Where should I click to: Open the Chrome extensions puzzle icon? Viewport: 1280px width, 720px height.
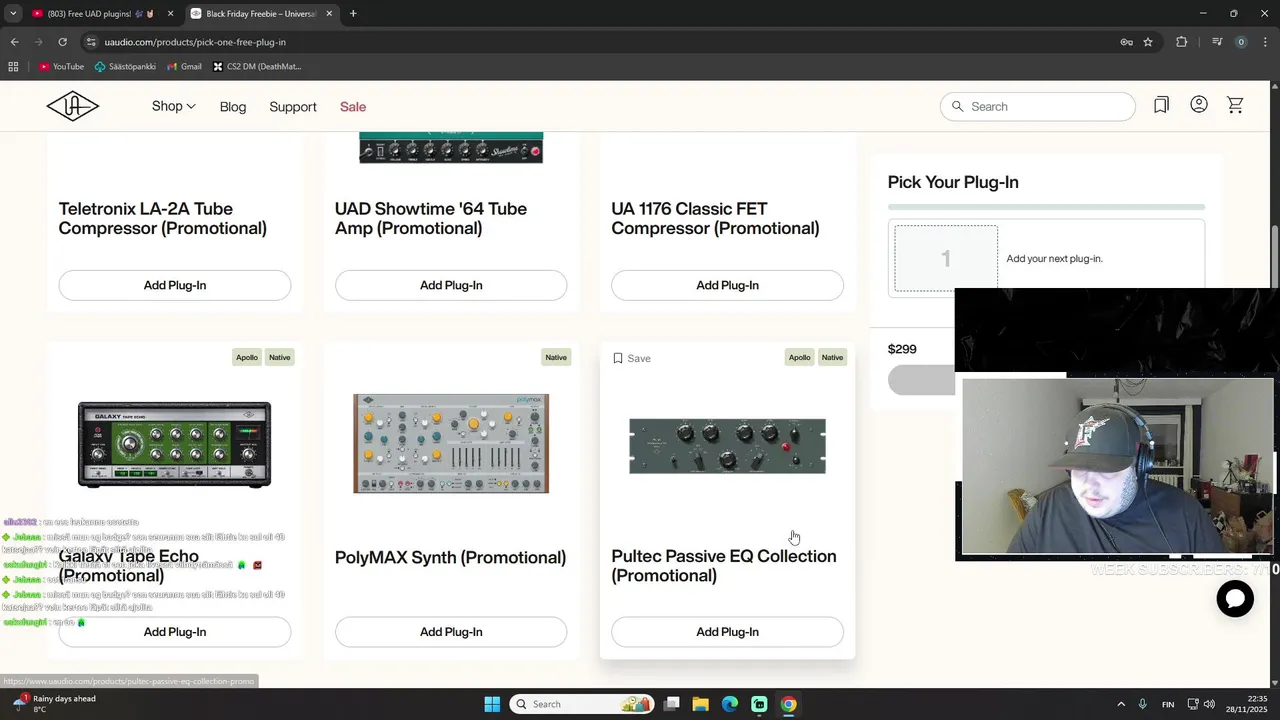pos(1182,42)
